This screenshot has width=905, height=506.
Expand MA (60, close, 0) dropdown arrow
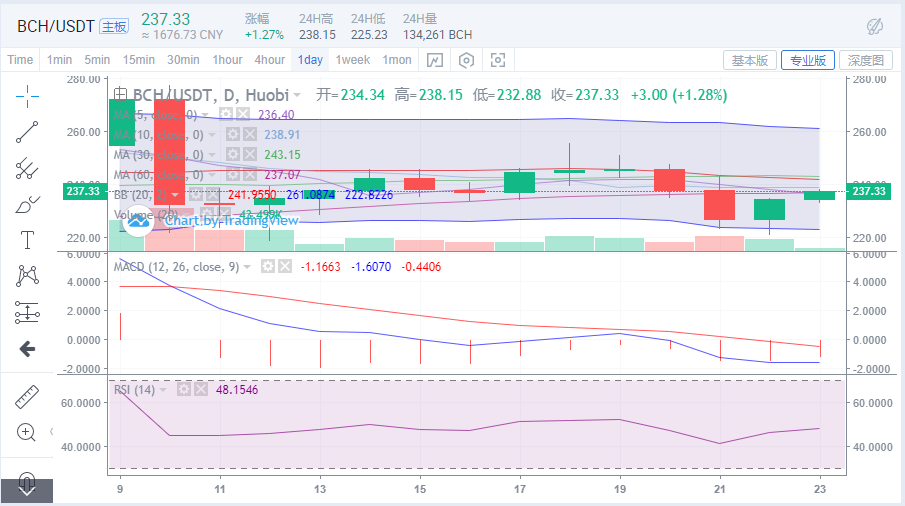click(x=212, y=175)
